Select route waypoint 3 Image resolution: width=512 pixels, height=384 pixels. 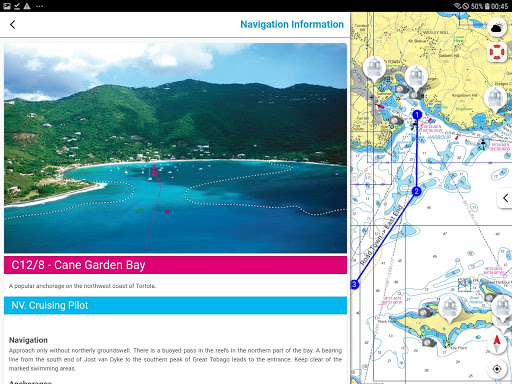click(354, 284)
